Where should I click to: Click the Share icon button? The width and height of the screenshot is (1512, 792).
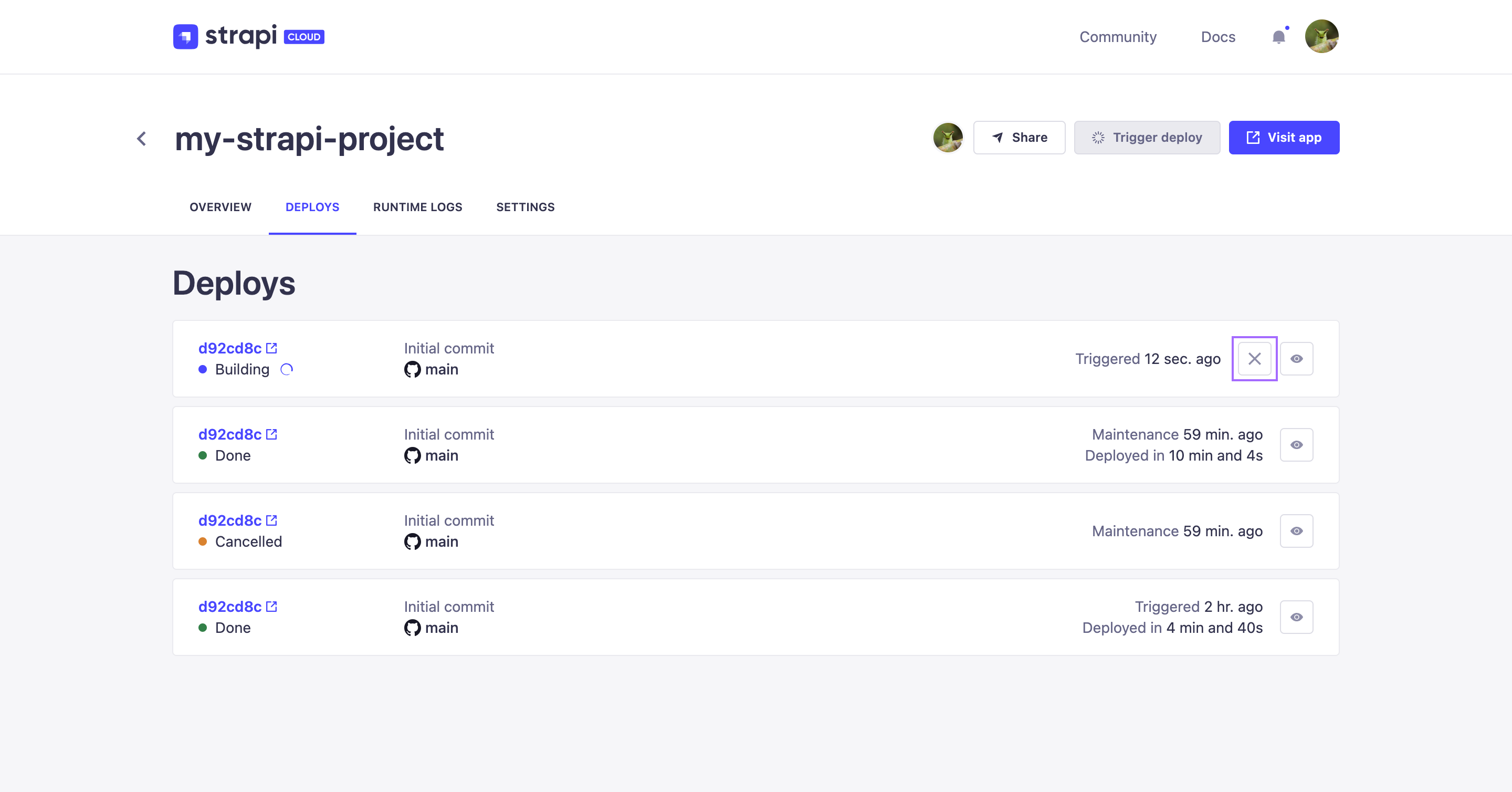point(1019,137)
